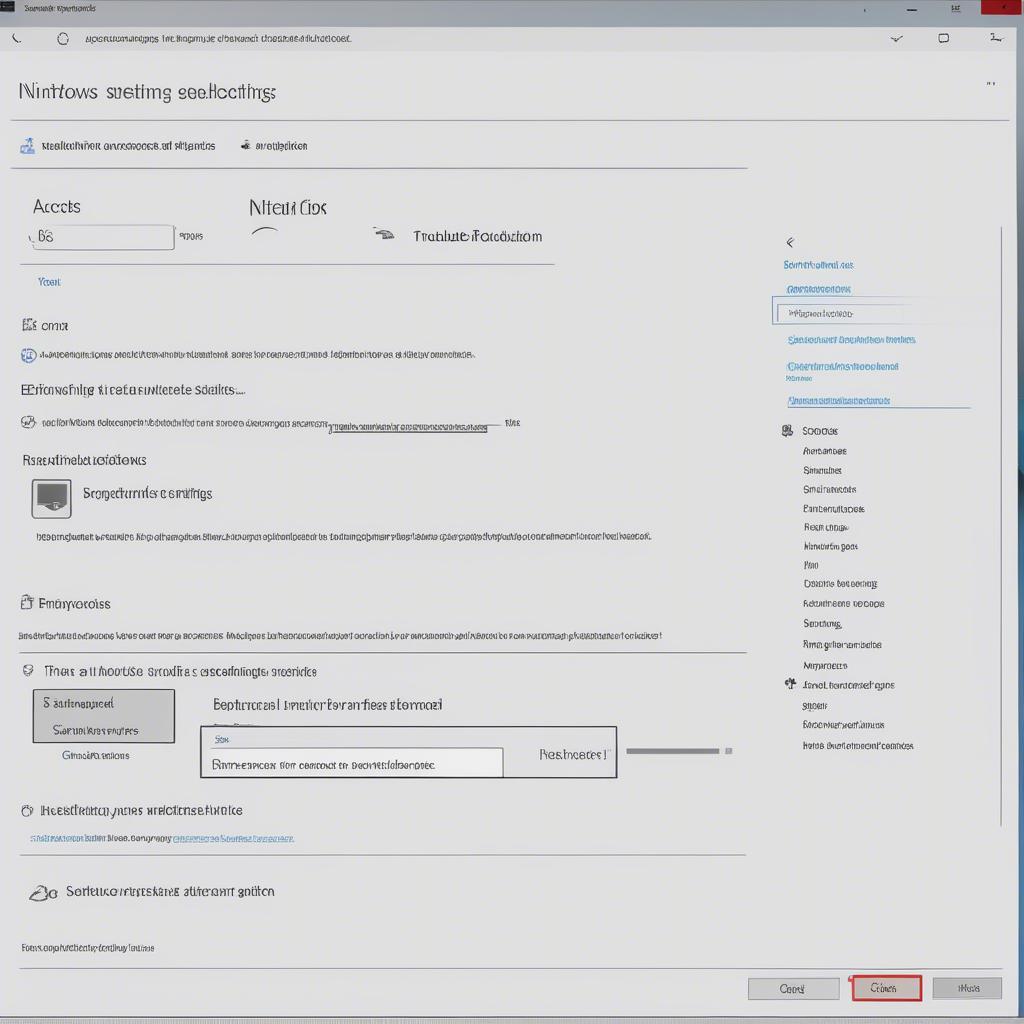Click the gray two-line S 3arlnenaprcerl button

coord(104,716)
